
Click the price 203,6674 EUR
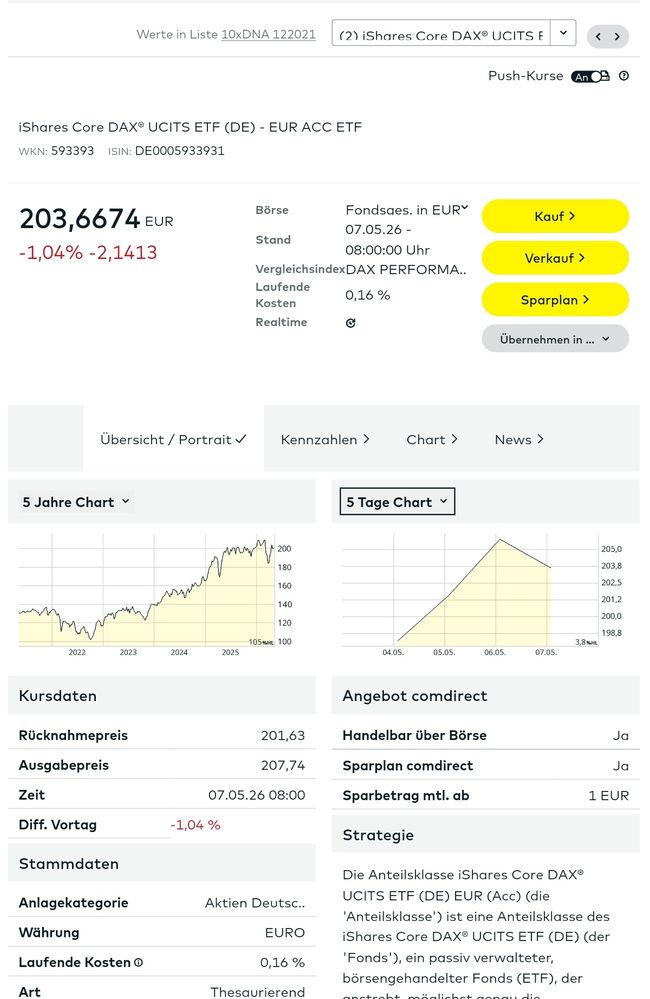pos(96,219)
